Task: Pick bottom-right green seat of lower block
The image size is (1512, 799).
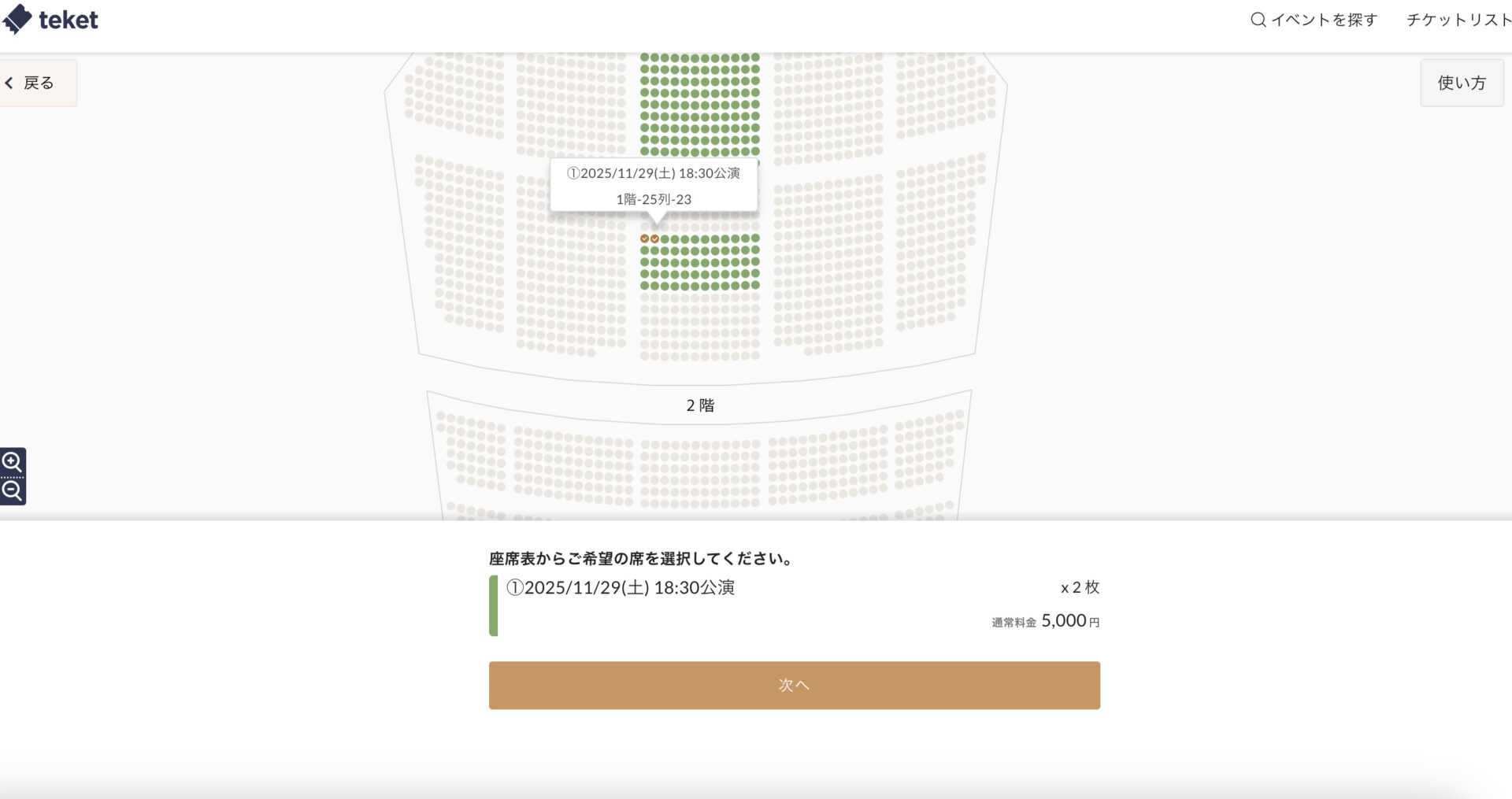Action: click(755, 286)
